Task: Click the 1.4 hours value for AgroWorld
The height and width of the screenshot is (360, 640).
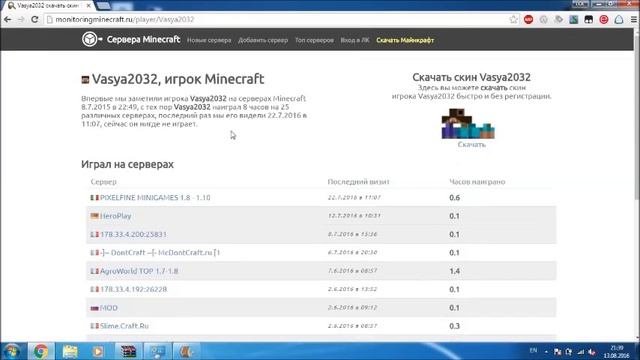Action: coord(454,271)
